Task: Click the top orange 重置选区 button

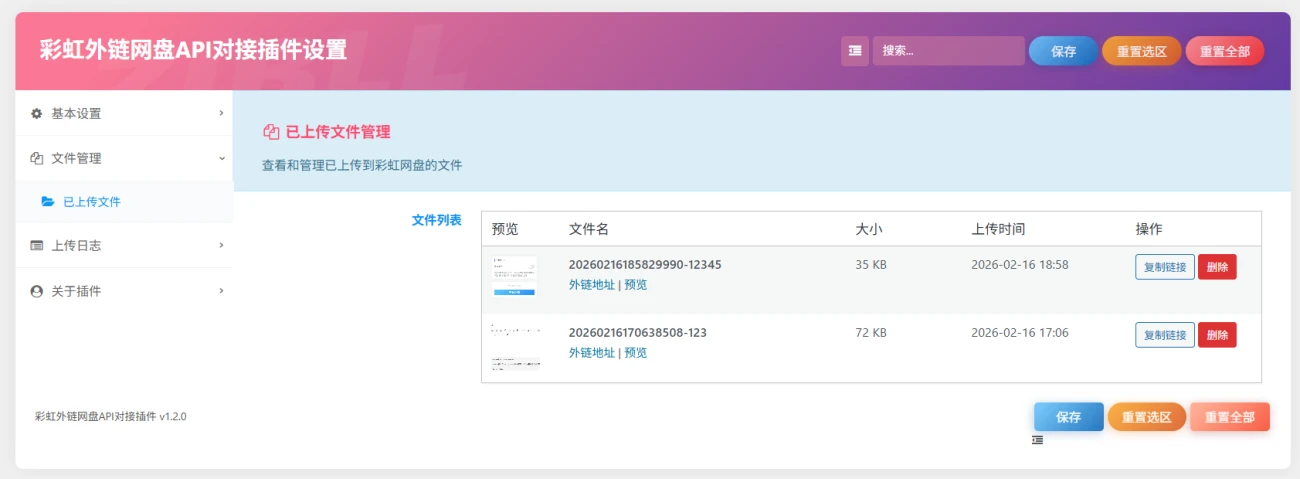Action: click(1141, 52)
